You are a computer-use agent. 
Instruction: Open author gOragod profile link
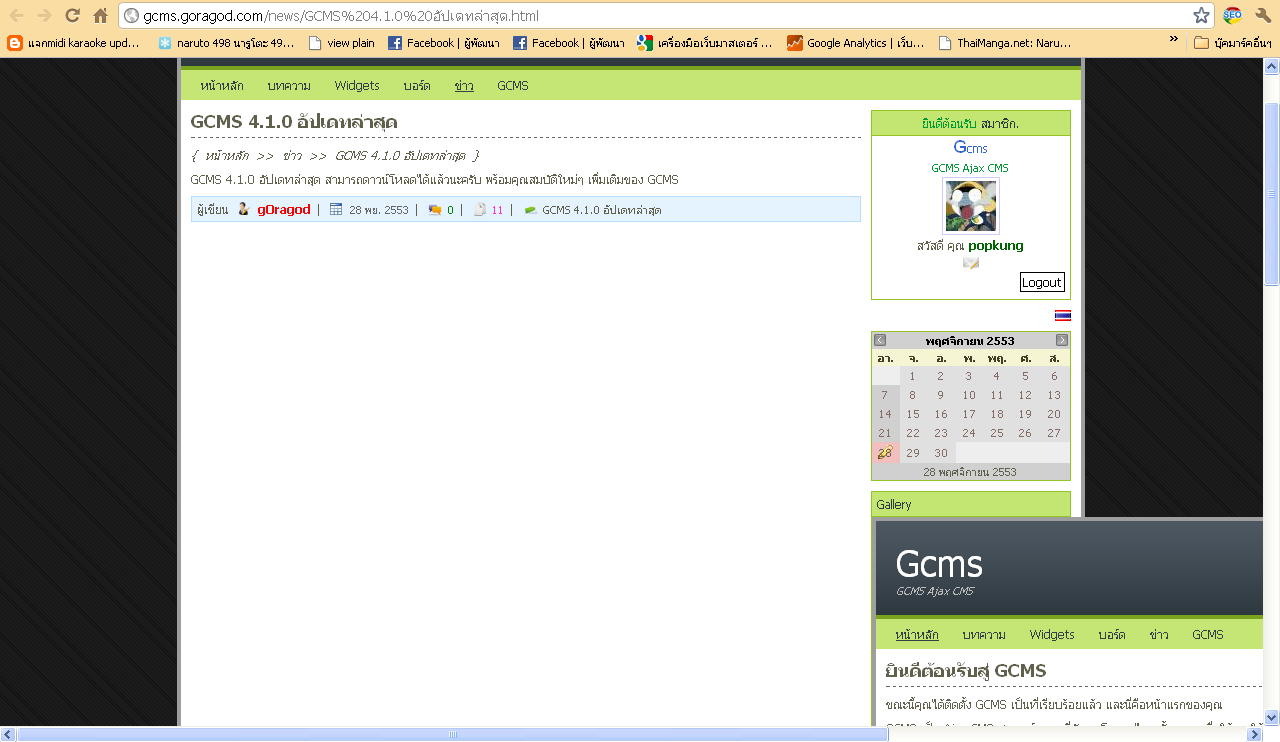point(284,210)
